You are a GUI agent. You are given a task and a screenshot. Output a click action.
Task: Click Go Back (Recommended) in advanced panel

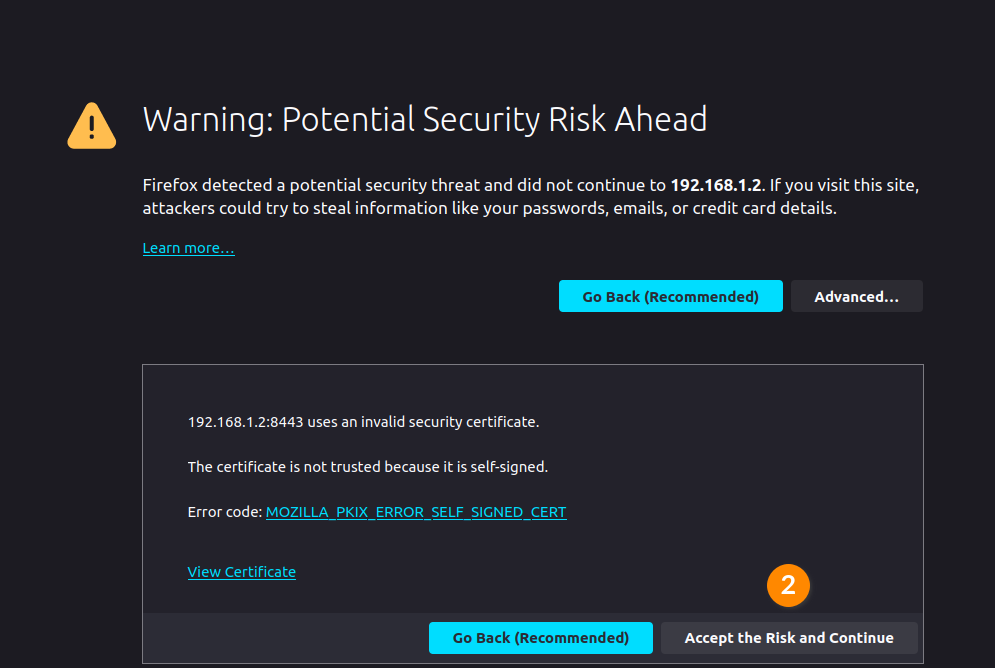pyautogui.click(x=540, y=638)
